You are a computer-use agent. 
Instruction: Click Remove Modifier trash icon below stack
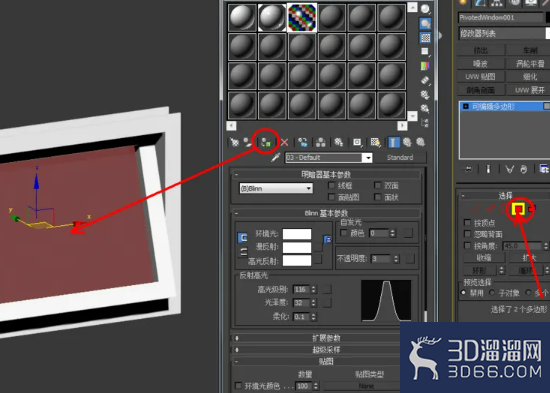[x=524, y=169]
